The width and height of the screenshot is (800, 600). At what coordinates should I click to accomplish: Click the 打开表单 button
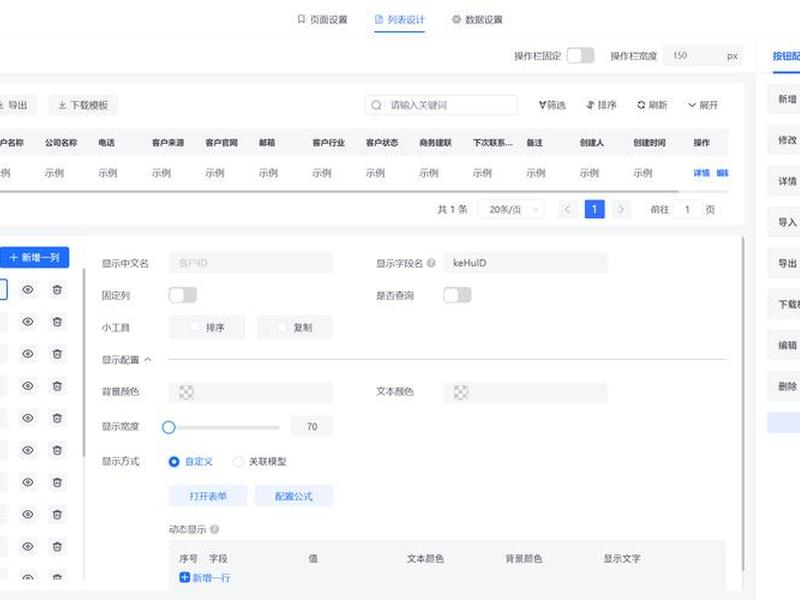pyautogui.click(x=208, y=496)
